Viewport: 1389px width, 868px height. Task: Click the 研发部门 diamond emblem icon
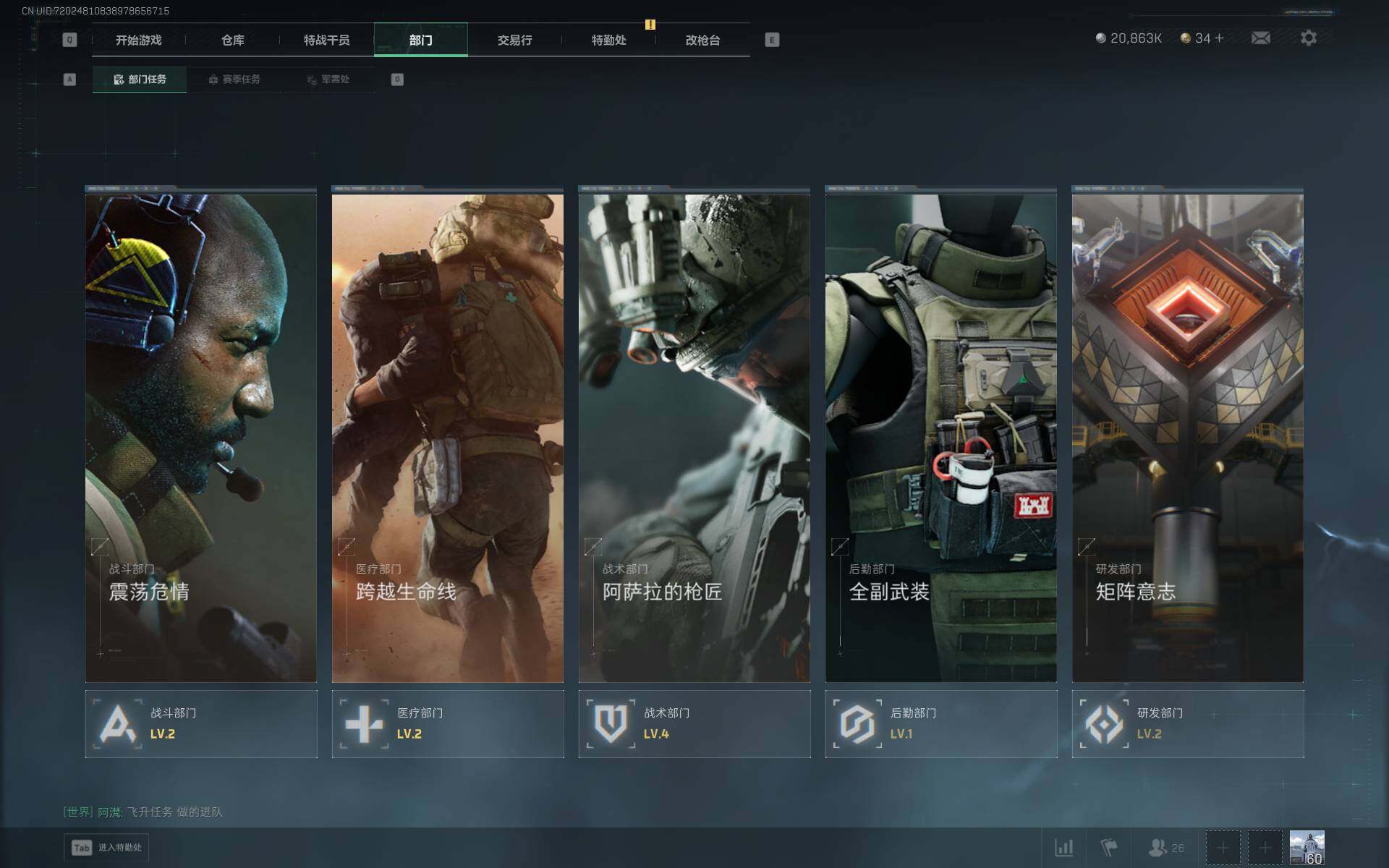1104,723
